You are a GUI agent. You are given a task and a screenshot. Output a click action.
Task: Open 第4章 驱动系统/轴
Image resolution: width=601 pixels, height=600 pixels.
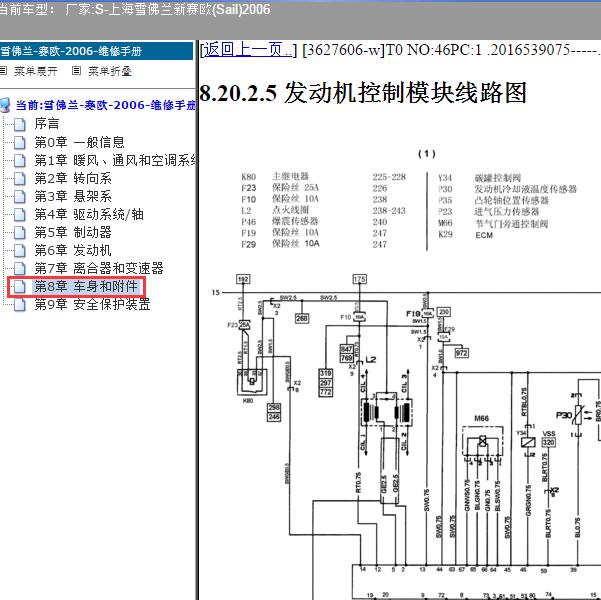(89, 214)
